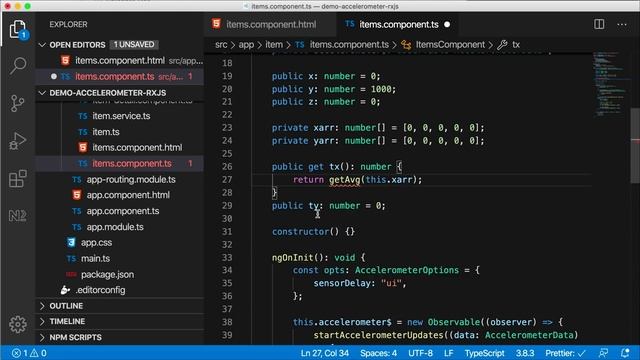Open the Explorer view in activity bar

tap(18, 29)
